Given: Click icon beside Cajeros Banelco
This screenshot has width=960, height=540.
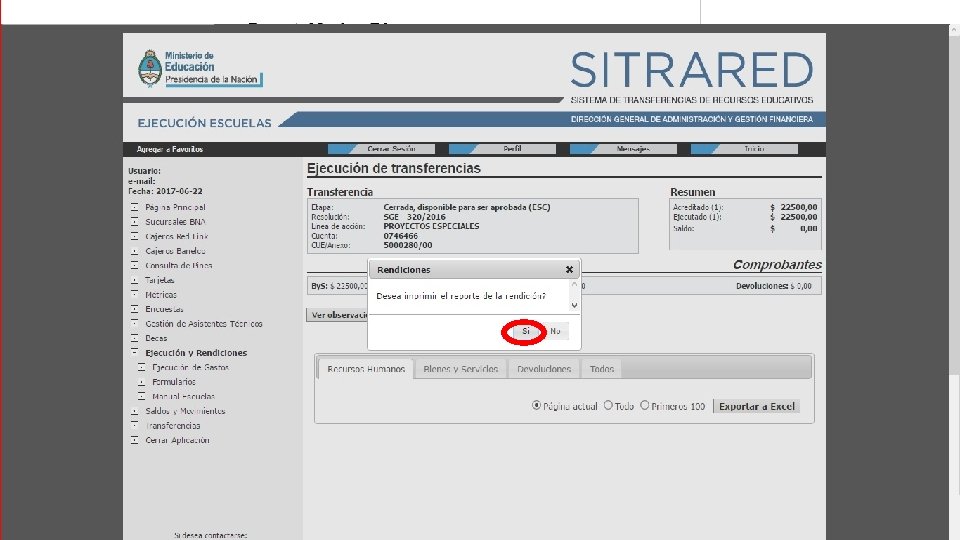Looking at the screenshot, I should click(134, 250).
